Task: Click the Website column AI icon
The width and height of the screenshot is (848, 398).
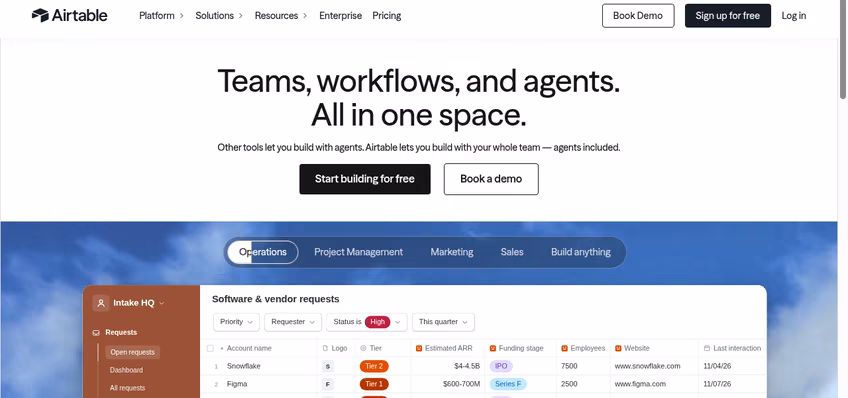Action: click(618, 348)
